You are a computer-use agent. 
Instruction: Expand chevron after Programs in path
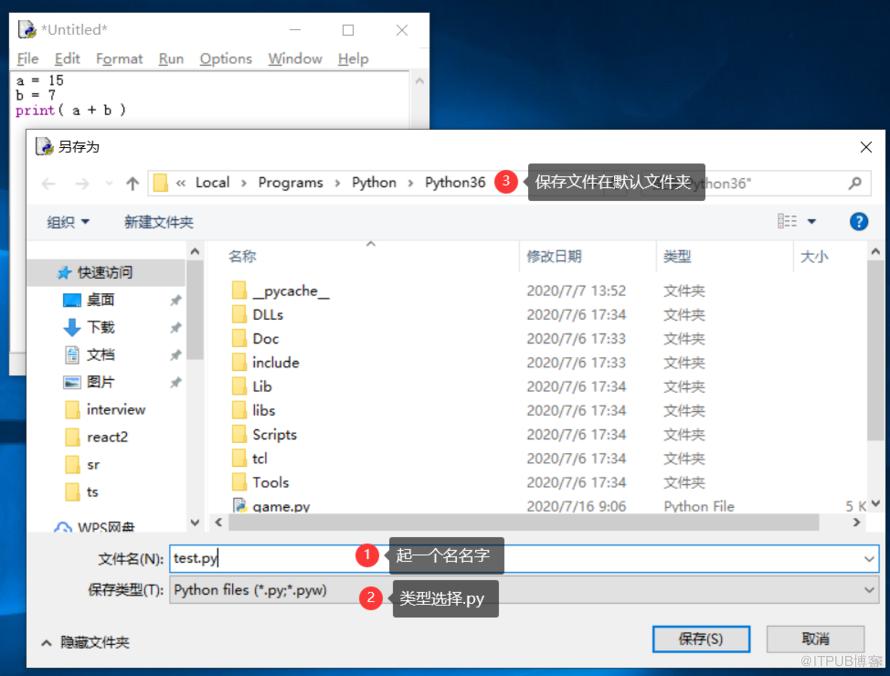pos(337,183)
